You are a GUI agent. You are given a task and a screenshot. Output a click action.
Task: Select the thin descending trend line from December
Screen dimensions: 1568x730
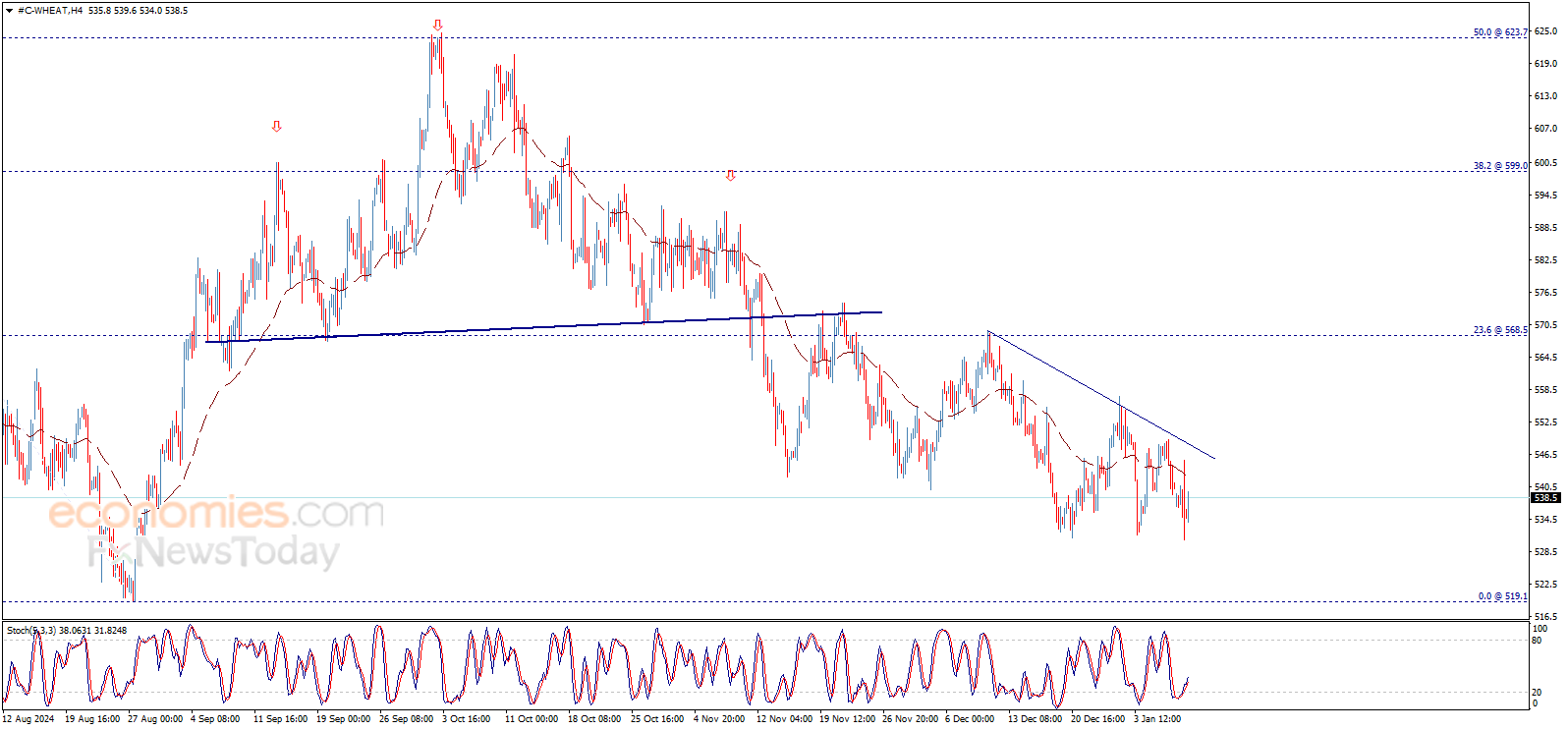tap(1101, 395)
